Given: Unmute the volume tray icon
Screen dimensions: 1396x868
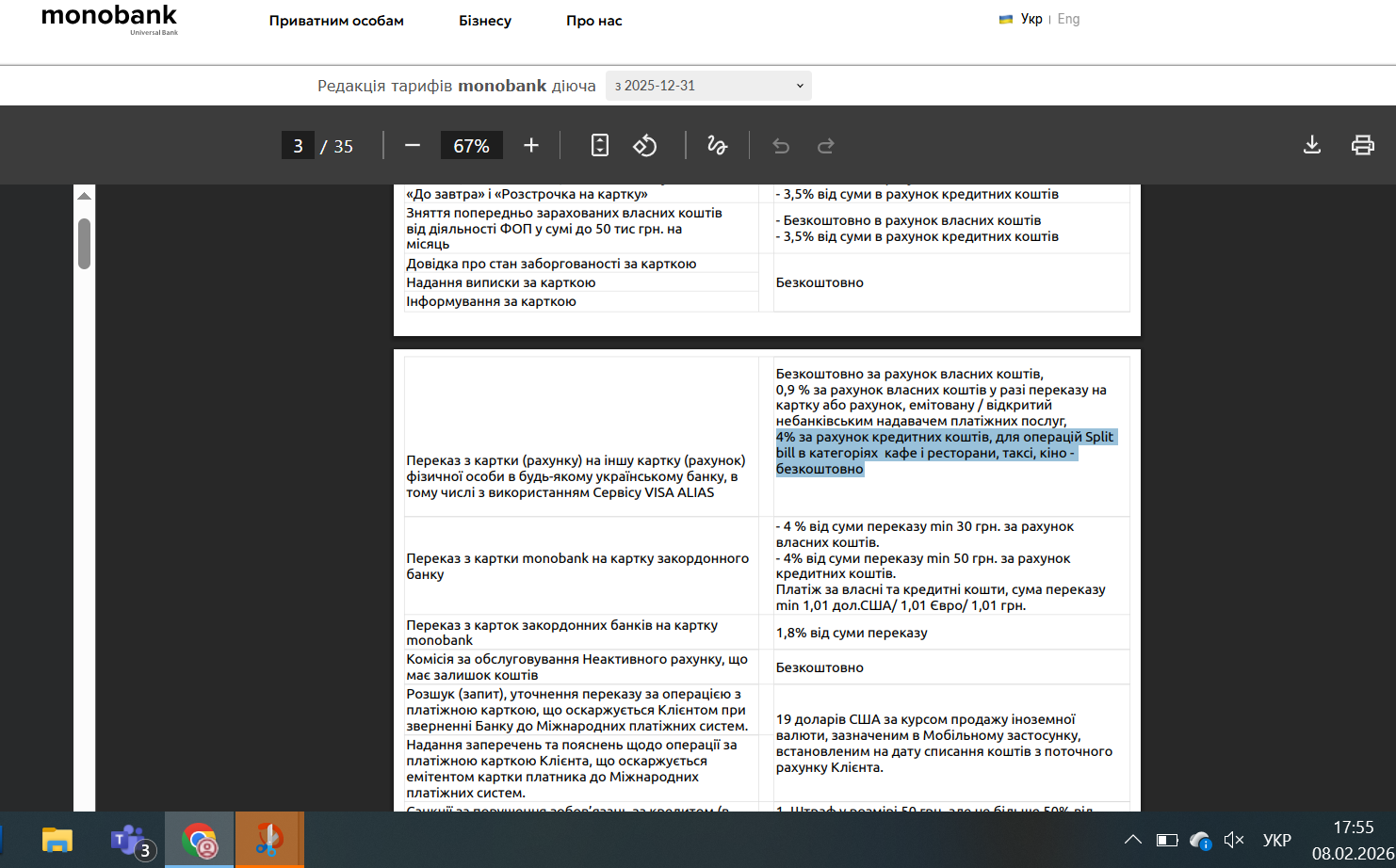Looking at the screenshot, I should click(x=1234, y=840).
